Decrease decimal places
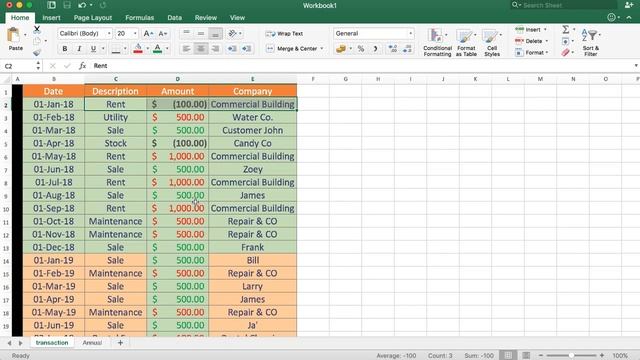Screen dimensions: 640x360 point(407,49)
